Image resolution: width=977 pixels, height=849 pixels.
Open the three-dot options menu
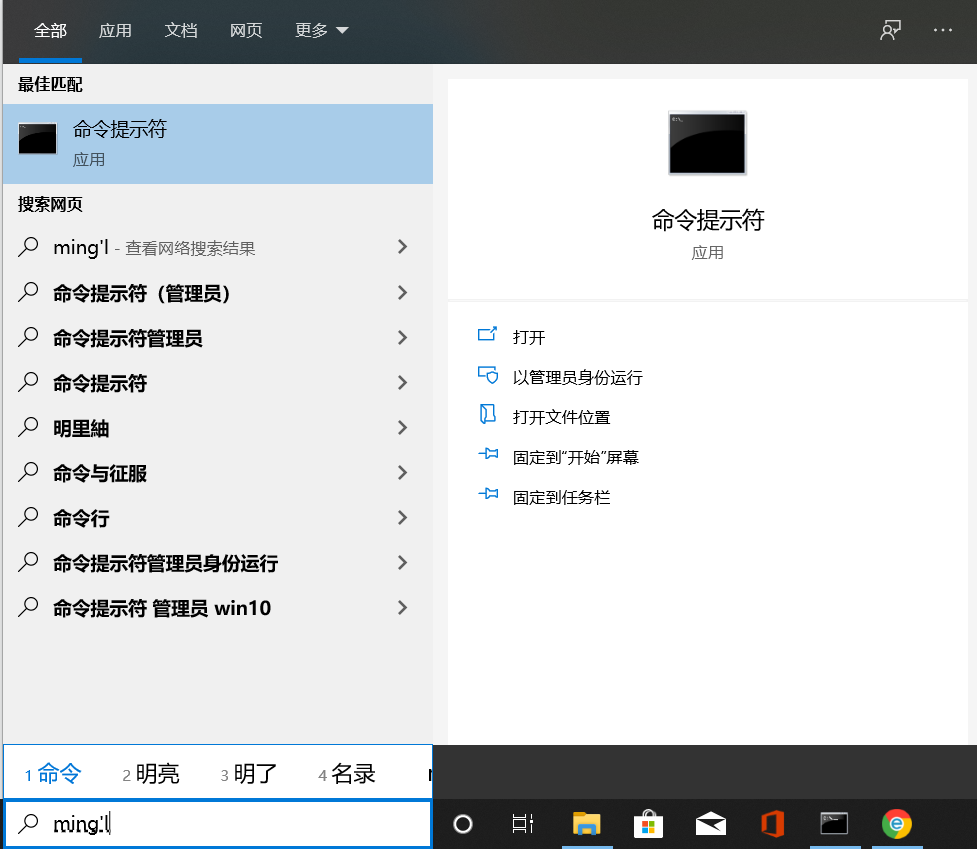click(943, 30)
